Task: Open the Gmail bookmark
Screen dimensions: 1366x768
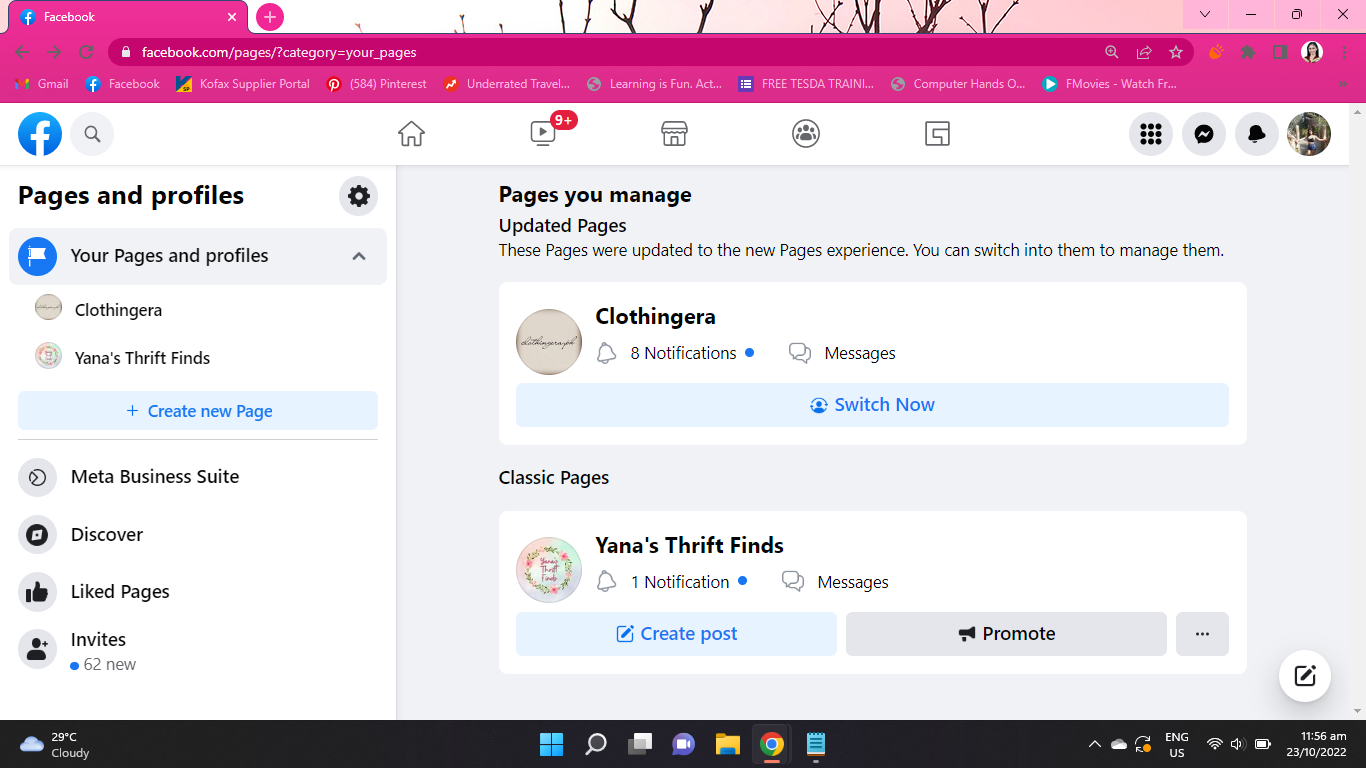Action: tap(42, 84)
